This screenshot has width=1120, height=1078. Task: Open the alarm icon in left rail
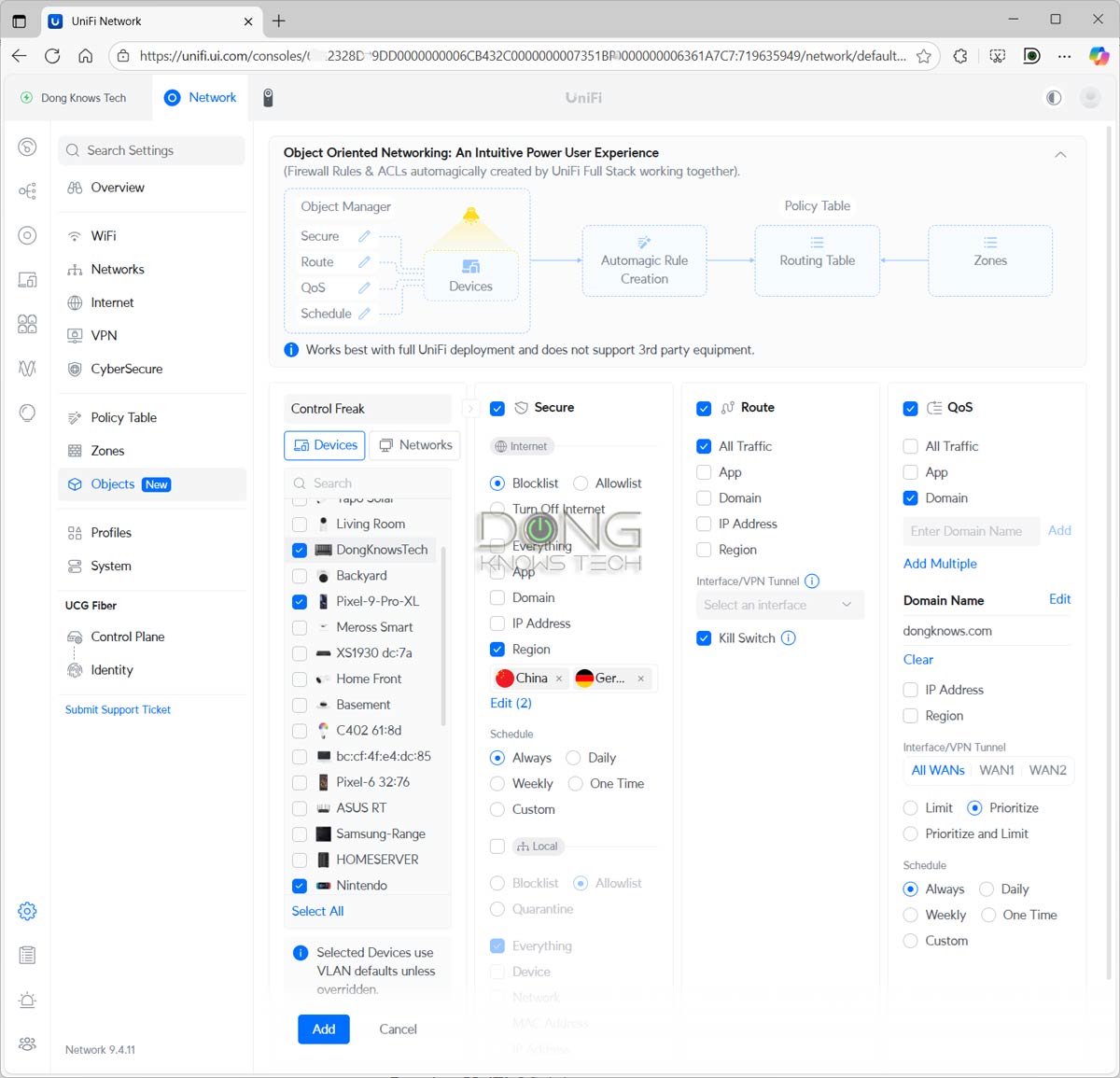[x=27, y=1000]
